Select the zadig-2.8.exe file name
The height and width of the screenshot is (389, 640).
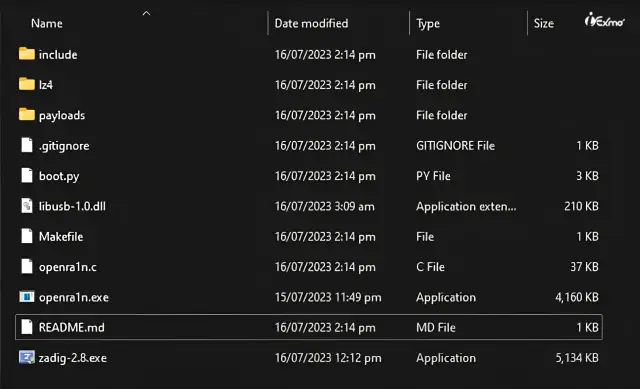pyautogui.click(x=73, y=358)
